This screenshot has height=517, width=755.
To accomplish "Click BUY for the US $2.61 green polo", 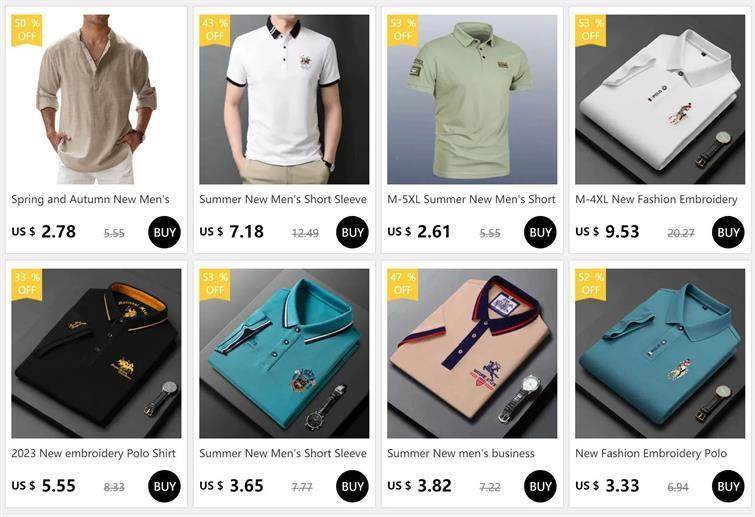I will (x=540, y=233).
